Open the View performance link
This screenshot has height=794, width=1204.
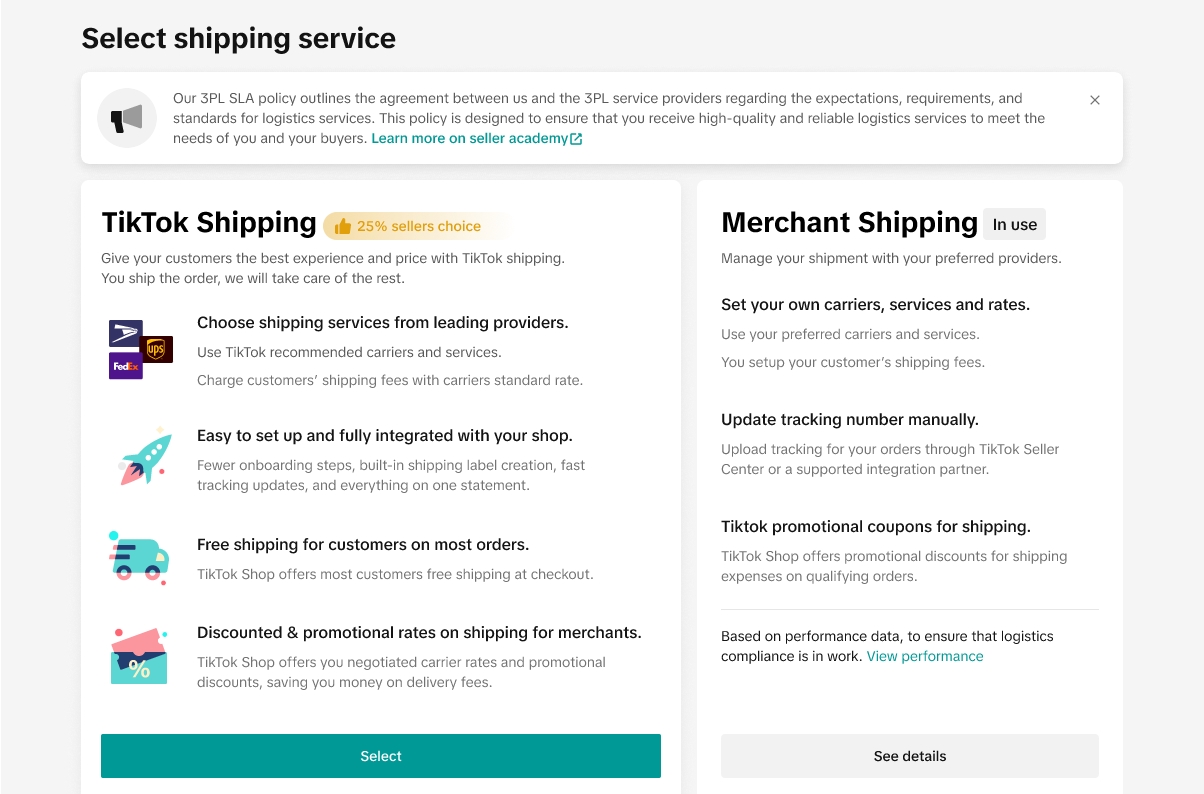pyautogui.click(x=924, y=656)
